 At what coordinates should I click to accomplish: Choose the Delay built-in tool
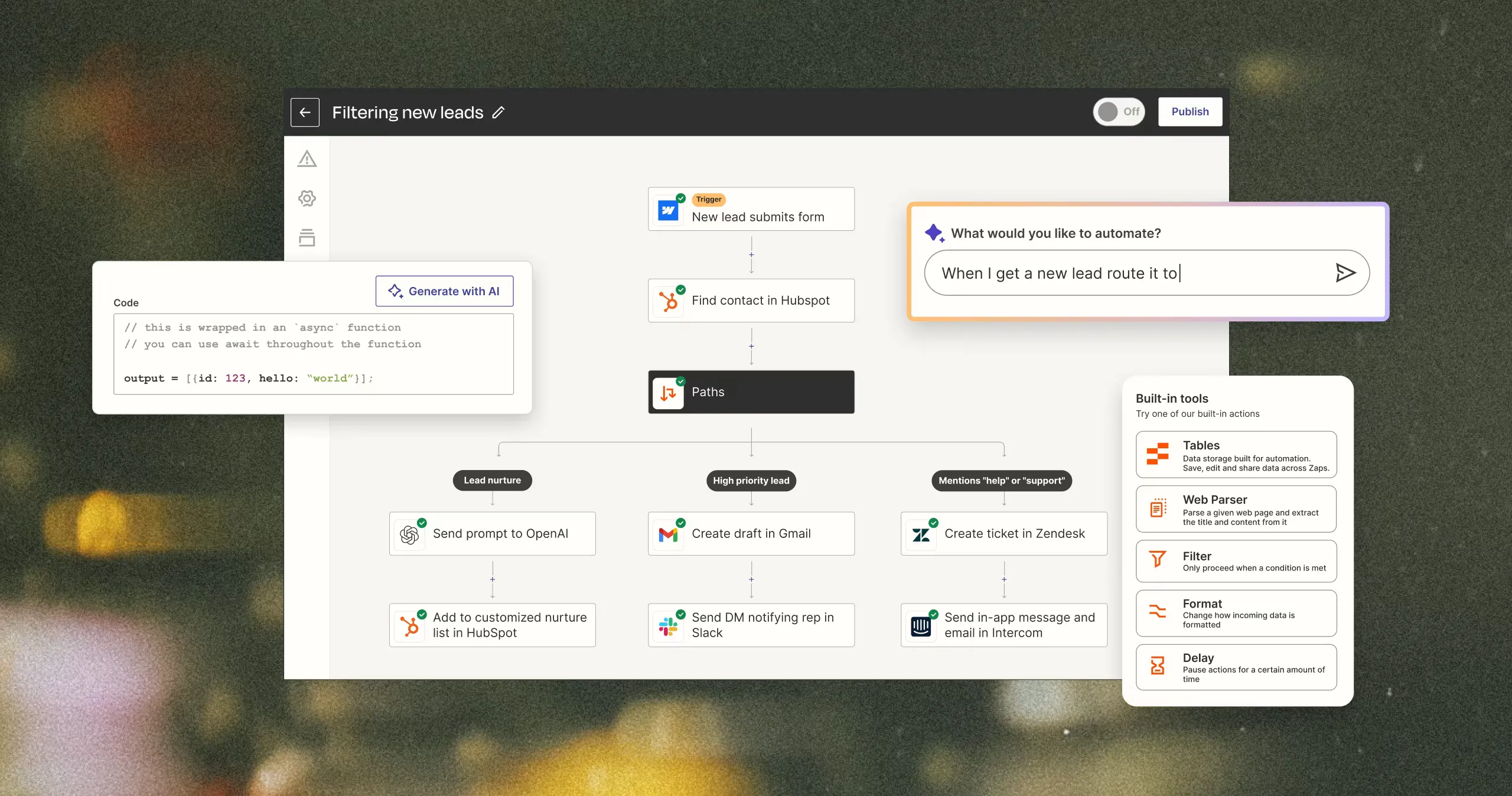click(1236, 668)
